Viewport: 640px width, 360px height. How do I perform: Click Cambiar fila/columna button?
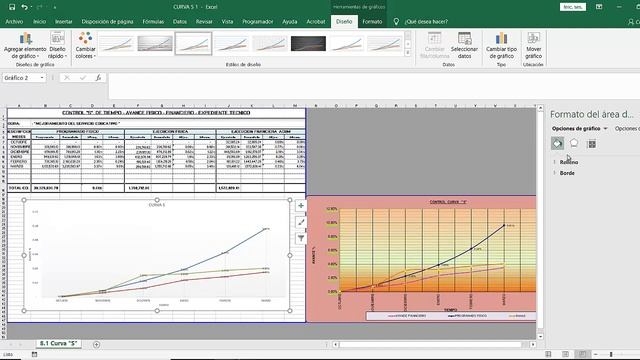434,45
